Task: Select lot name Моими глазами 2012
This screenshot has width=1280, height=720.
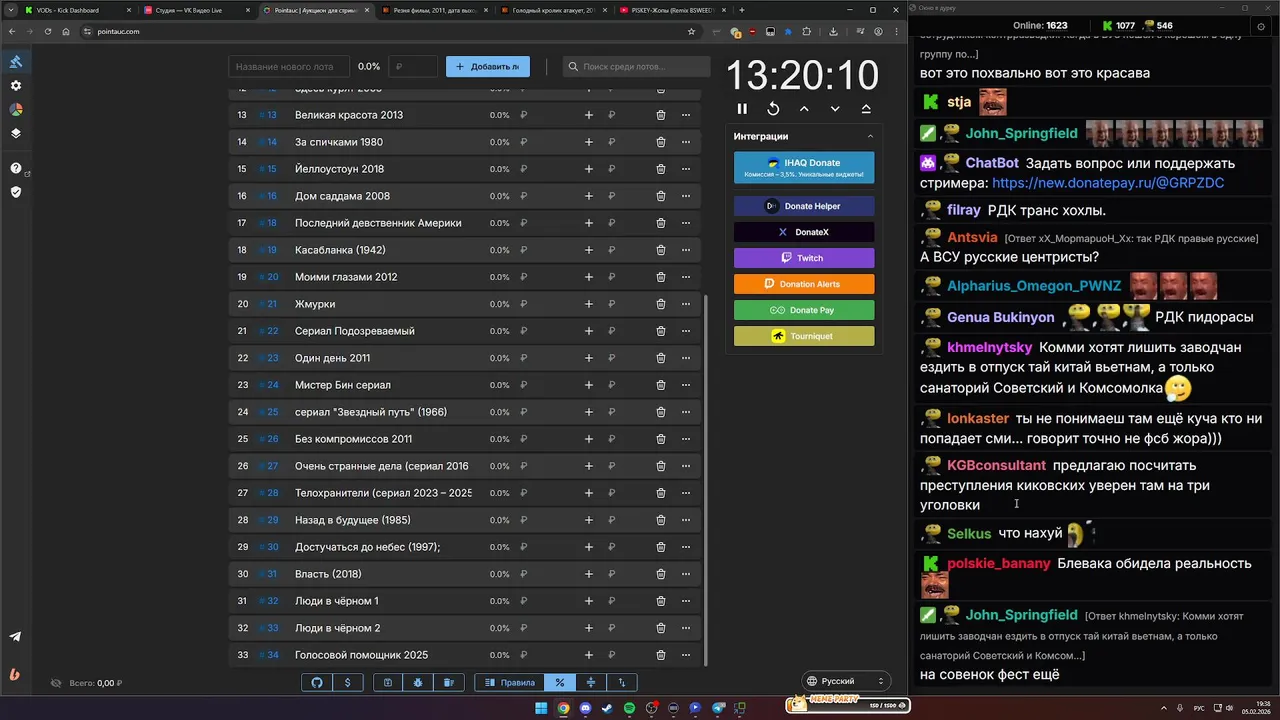Action: pyautogui.click(x=346, y=277)
